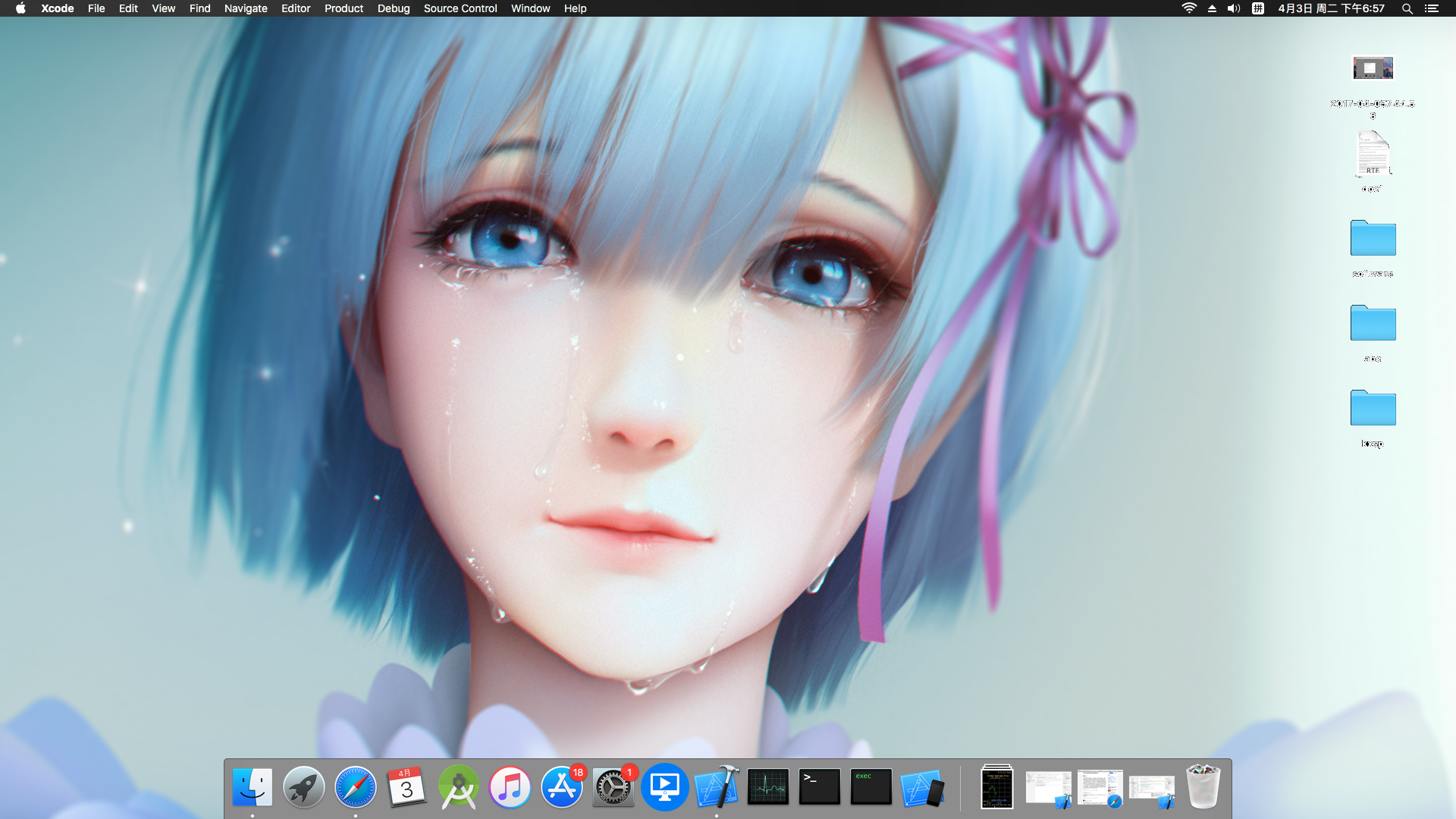Open the Xcode application menu
The height and width of the screenshot is (819, 1456).
pyautogui.click(x=58, y=8)
